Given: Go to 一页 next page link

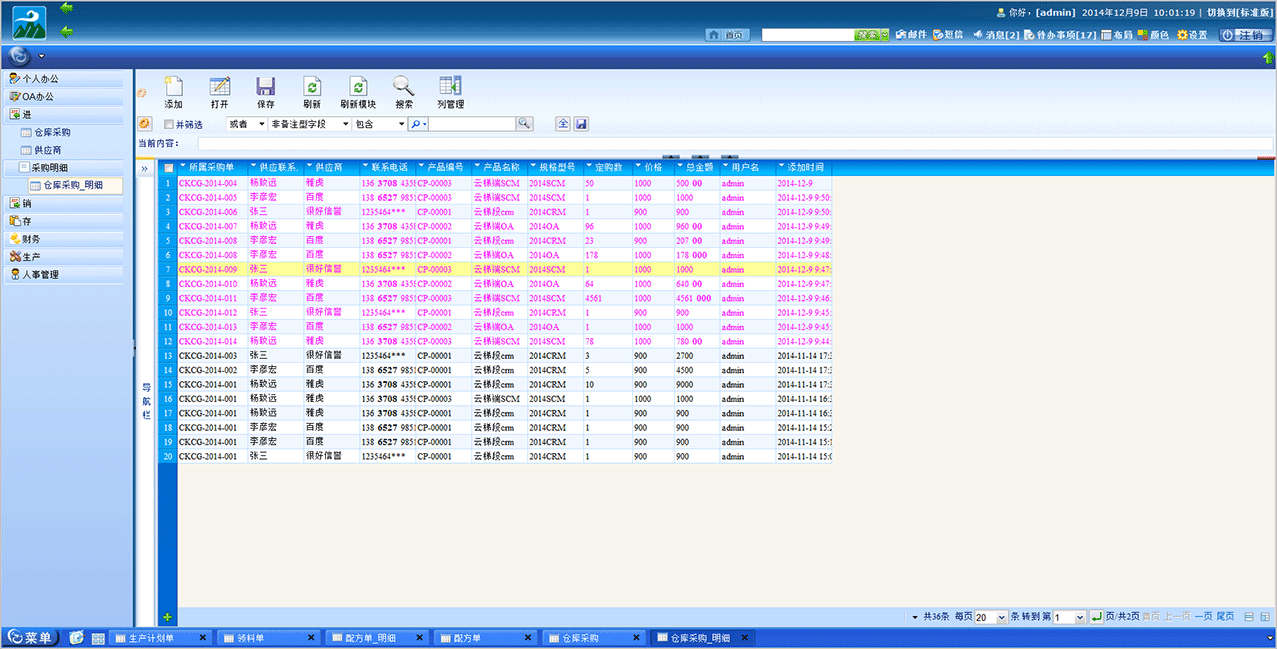Looking at the screenshot, I should (1203, 617).
